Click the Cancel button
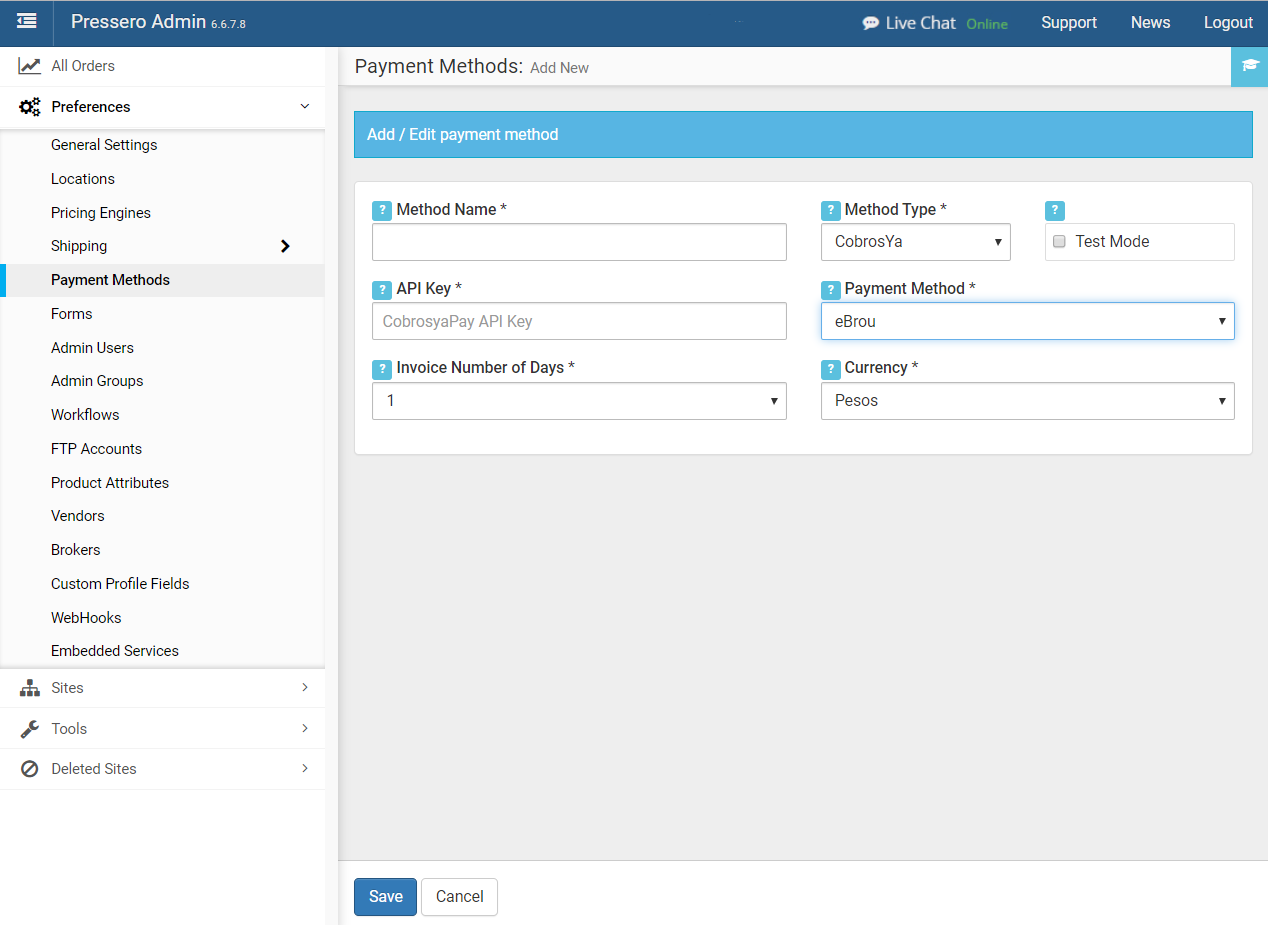Screen dimensions: 1268x925 (460, 897)
